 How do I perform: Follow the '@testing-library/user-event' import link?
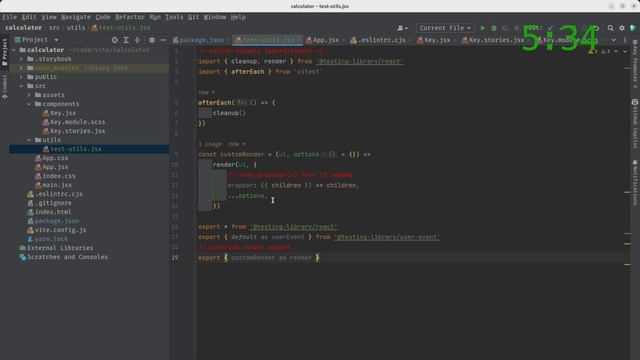click(387, 237)
